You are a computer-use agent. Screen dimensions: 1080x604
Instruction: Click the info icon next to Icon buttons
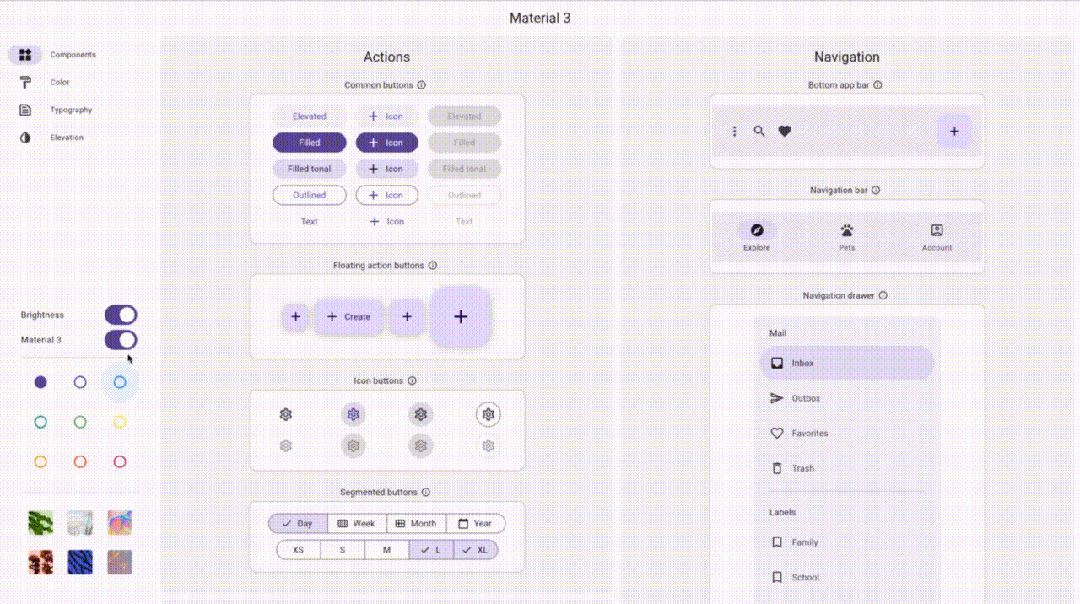tap(412, 381)
